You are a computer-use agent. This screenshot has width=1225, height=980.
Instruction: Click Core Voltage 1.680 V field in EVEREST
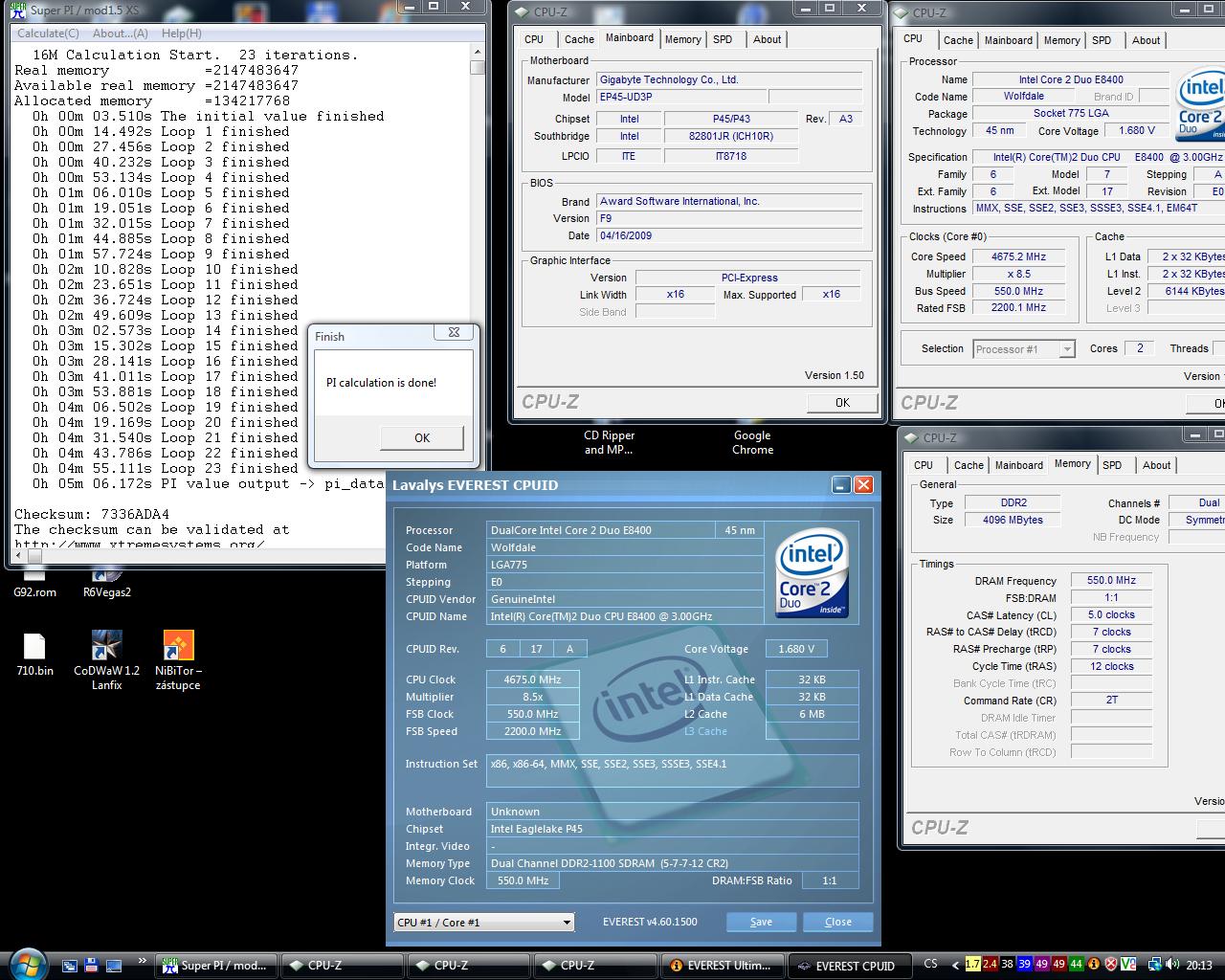796,649
